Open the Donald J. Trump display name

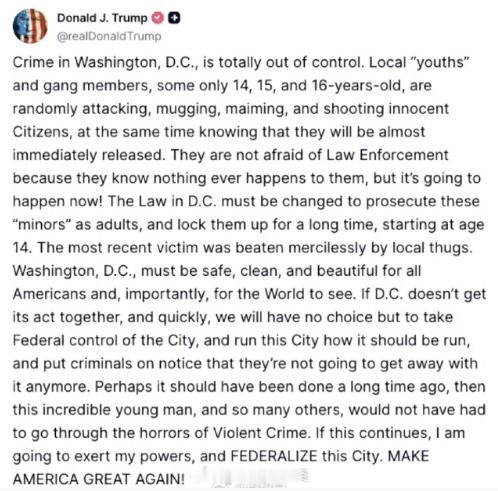[102, 18]
